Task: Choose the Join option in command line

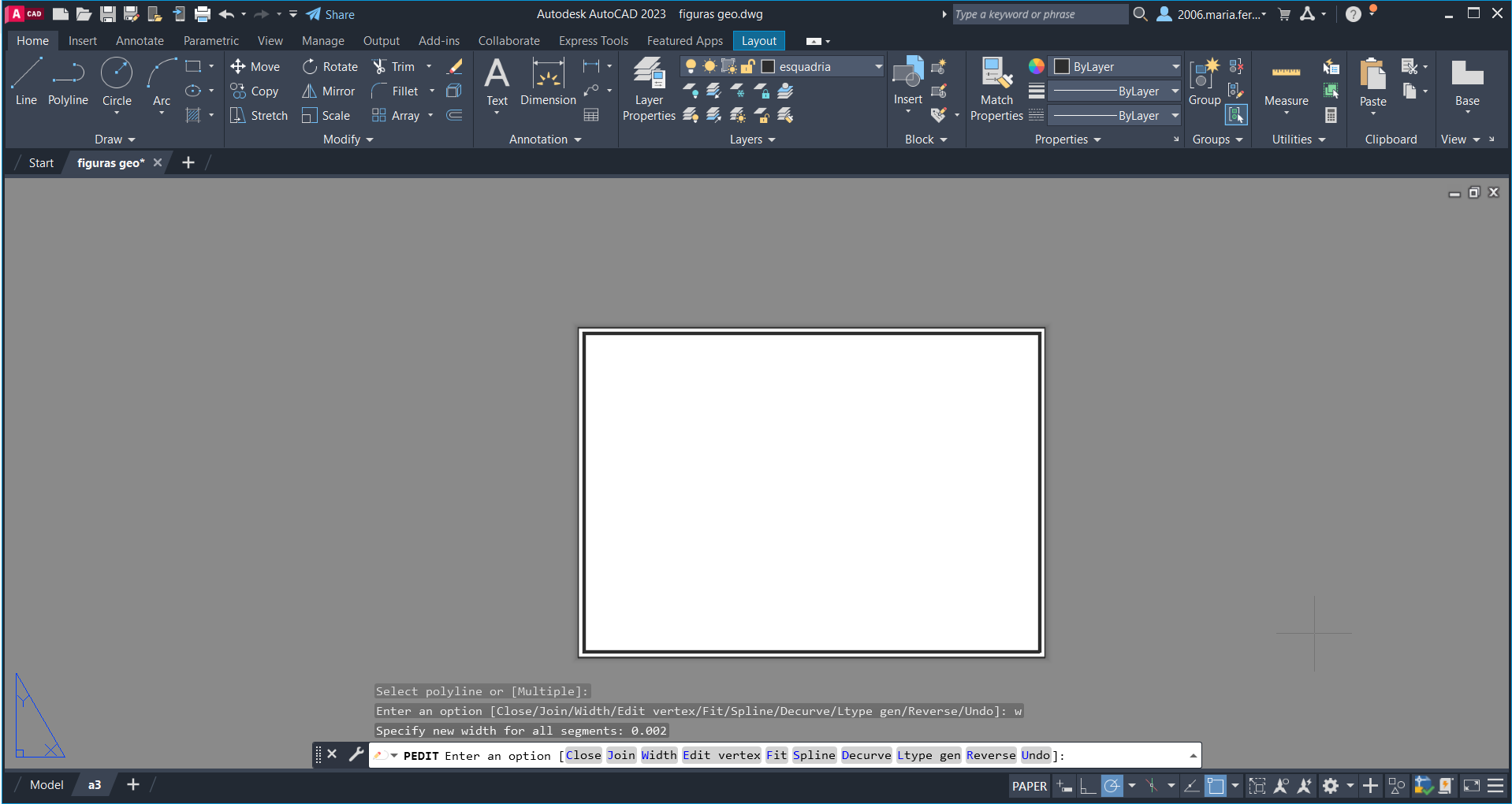Action: [x=621, y=755]
